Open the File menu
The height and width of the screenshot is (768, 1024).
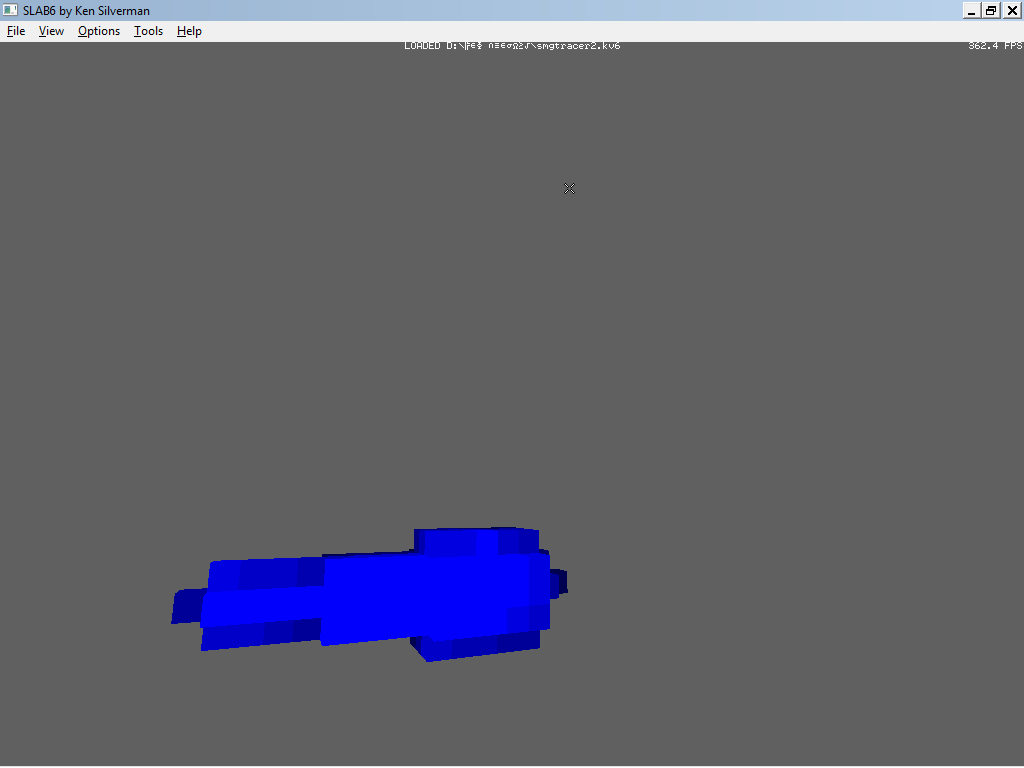coord(15,31)
